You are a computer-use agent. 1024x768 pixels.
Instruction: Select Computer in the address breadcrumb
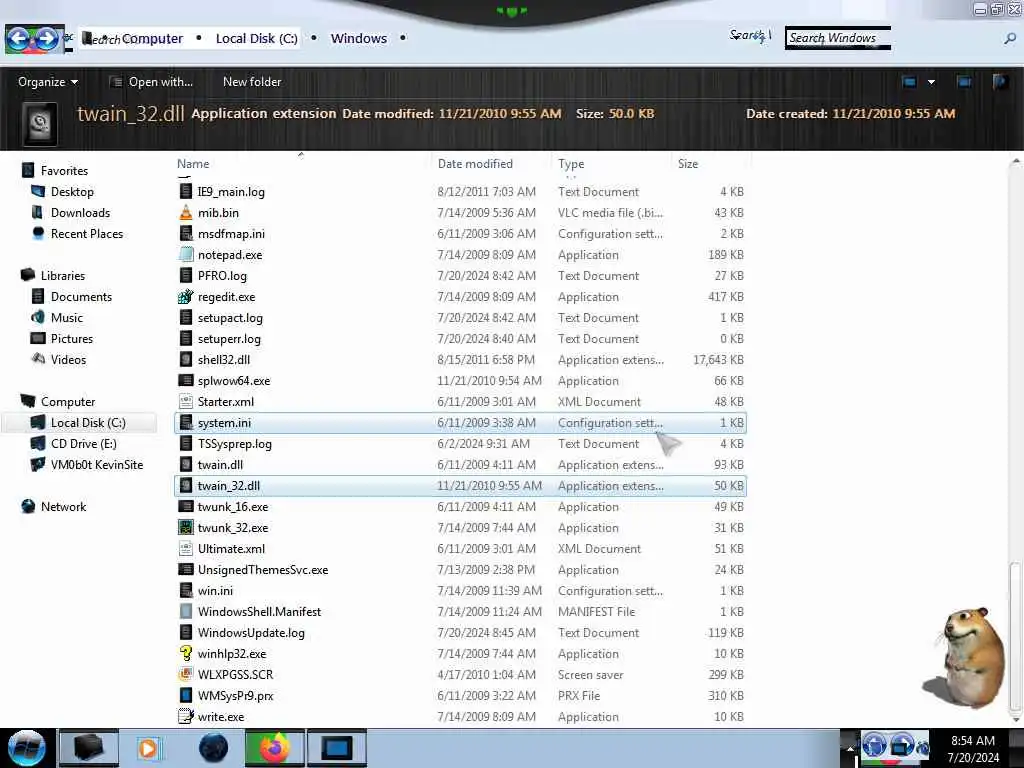[x=152, y=39]
